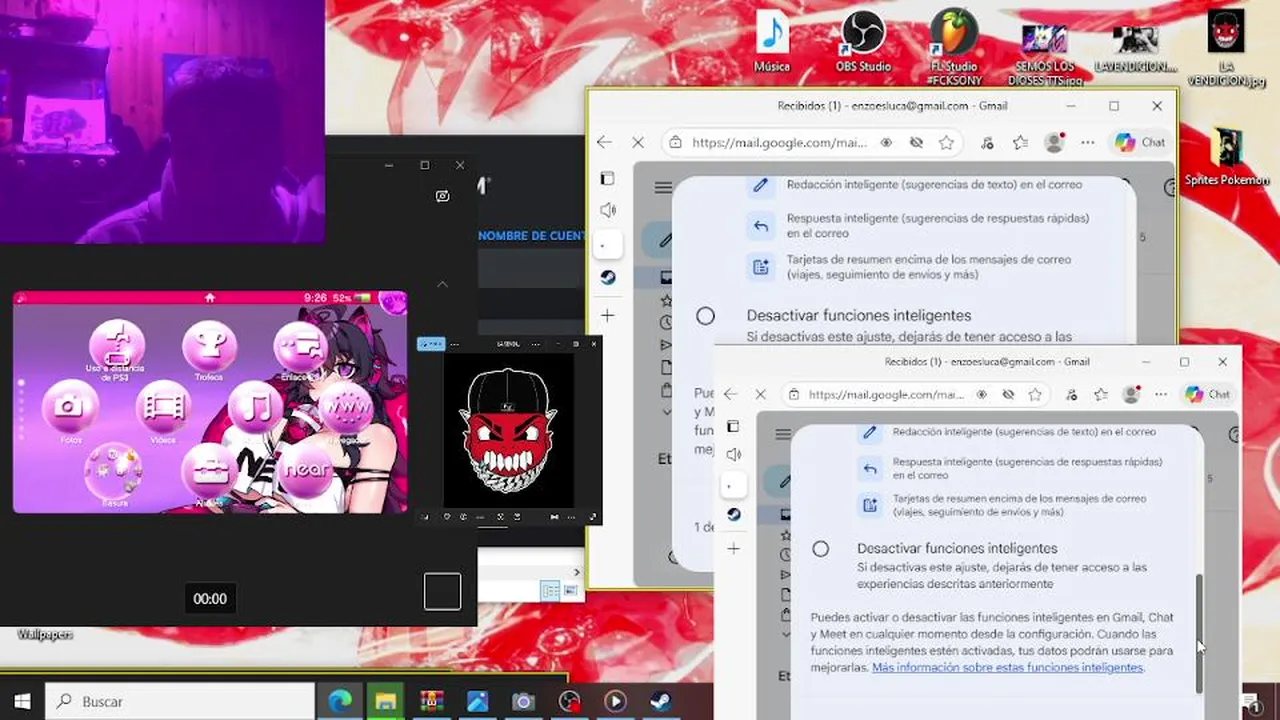
Task: Open Vídeos bubble on the Vita screen
Action: point(163,406)
